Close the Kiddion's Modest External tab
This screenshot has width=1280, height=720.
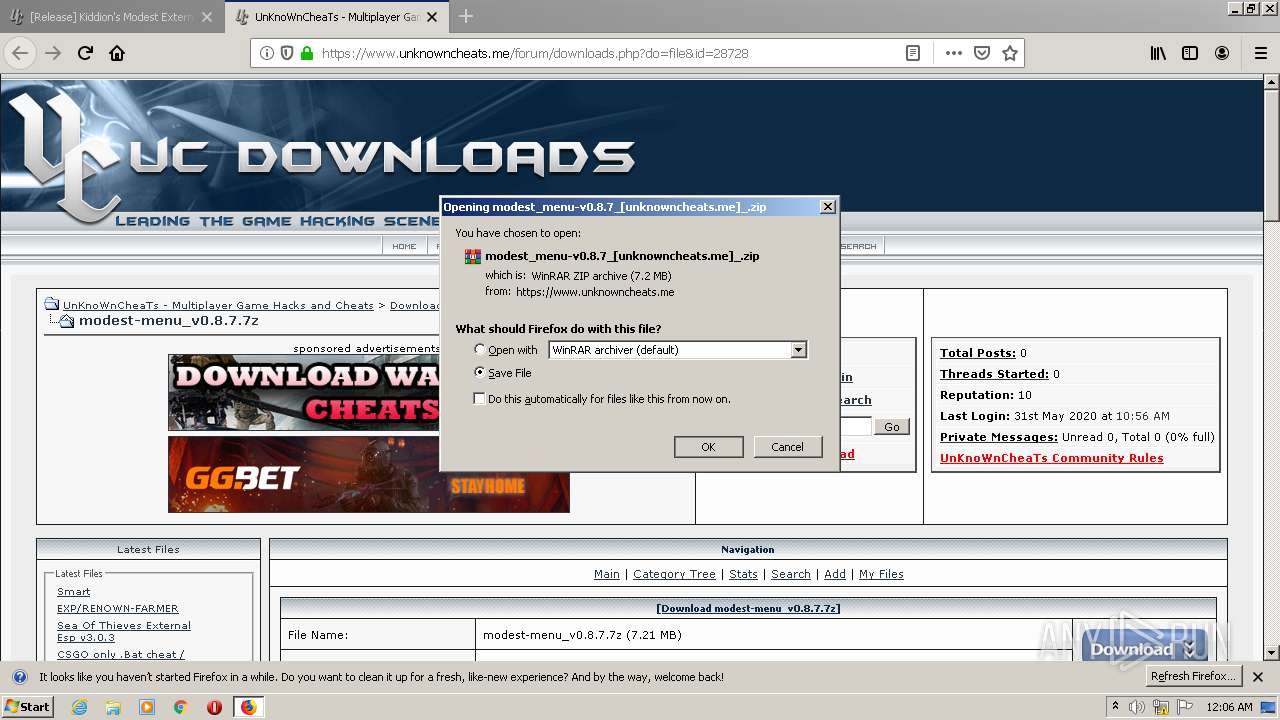[x=207, y=17]
